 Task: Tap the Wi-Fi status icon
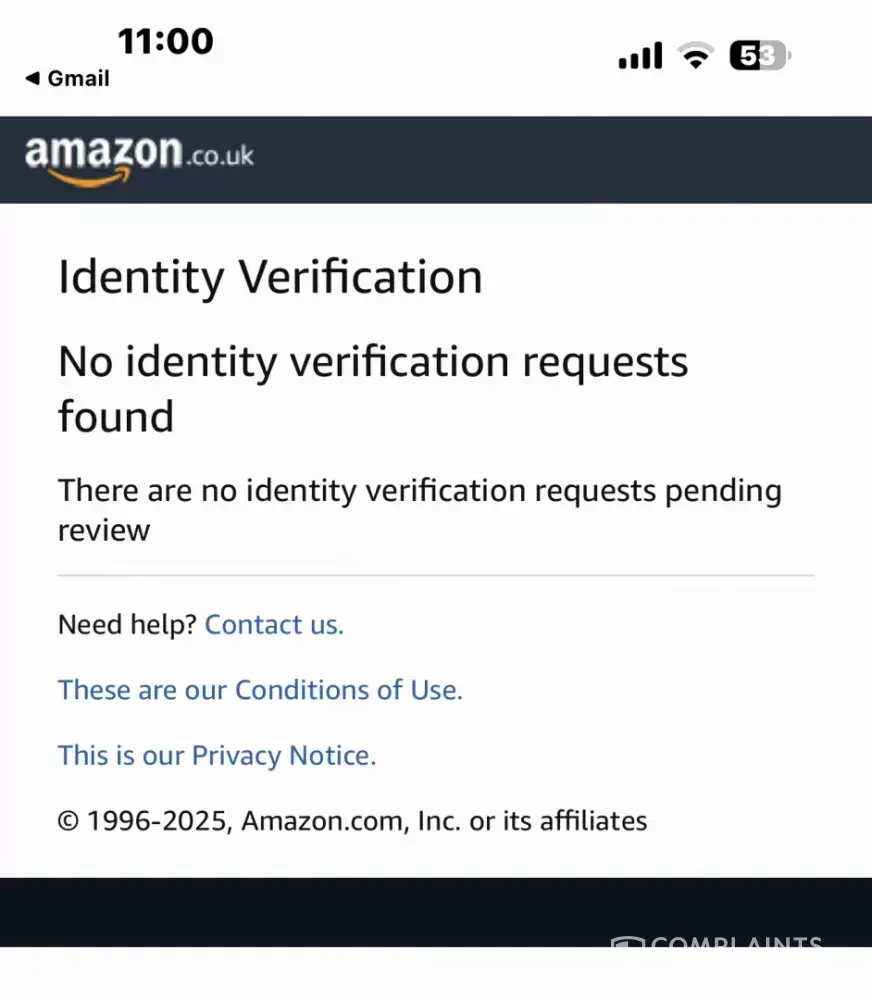(694, 56)
